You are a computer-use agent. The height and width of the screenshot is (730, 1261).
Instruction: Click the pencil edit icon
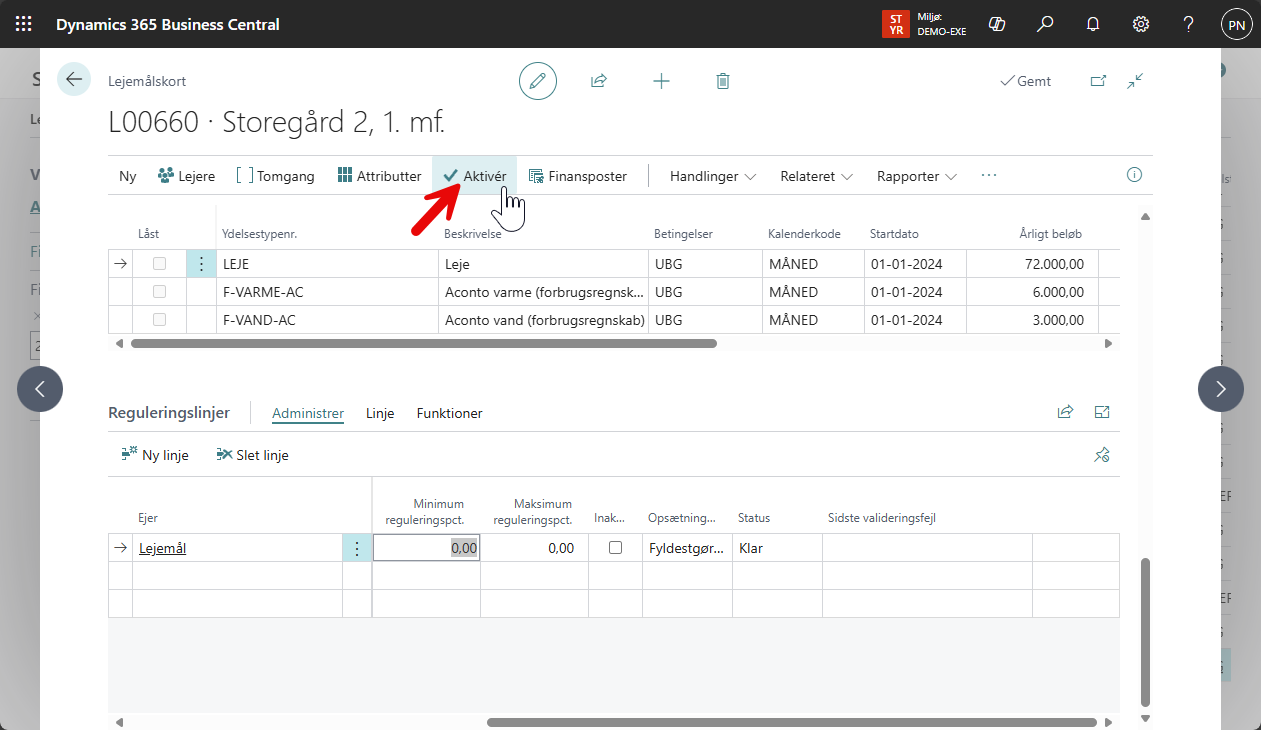pos(538,81)
